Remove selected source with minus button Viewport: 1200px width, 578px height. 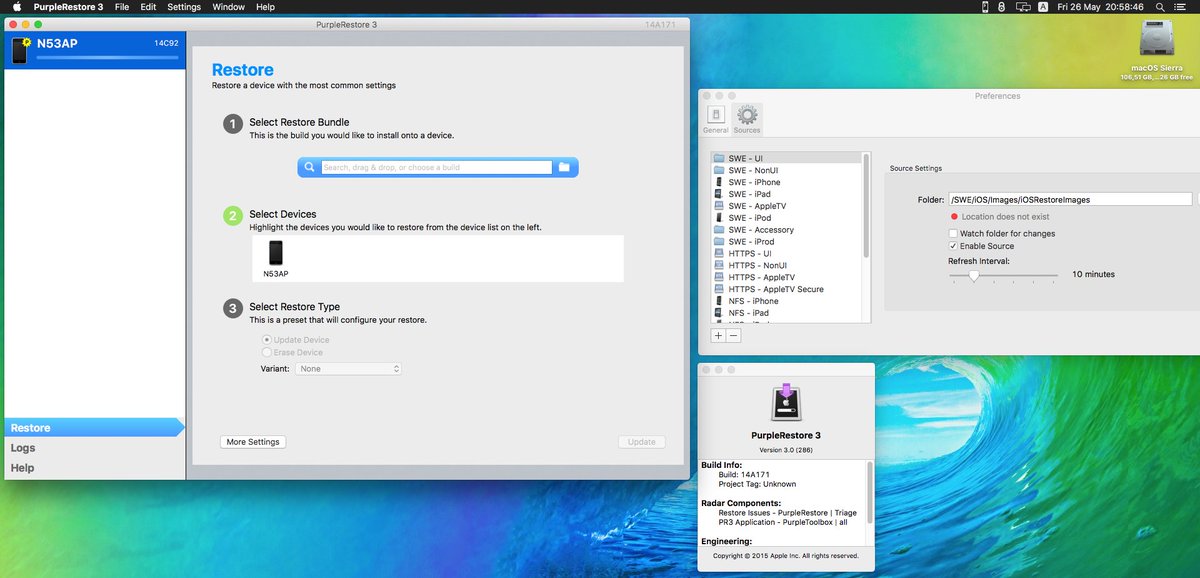pos(733,336)
